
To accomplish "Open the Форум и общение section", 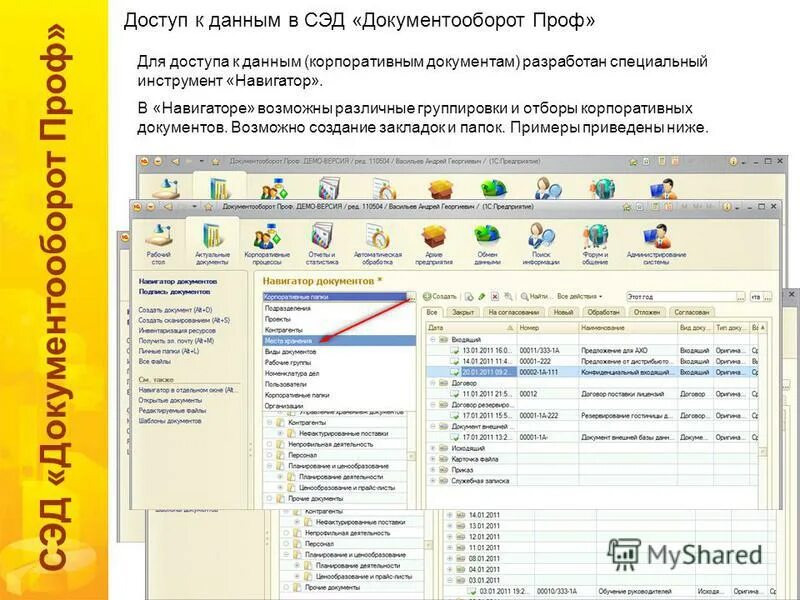I will click(x=595, y=244).
